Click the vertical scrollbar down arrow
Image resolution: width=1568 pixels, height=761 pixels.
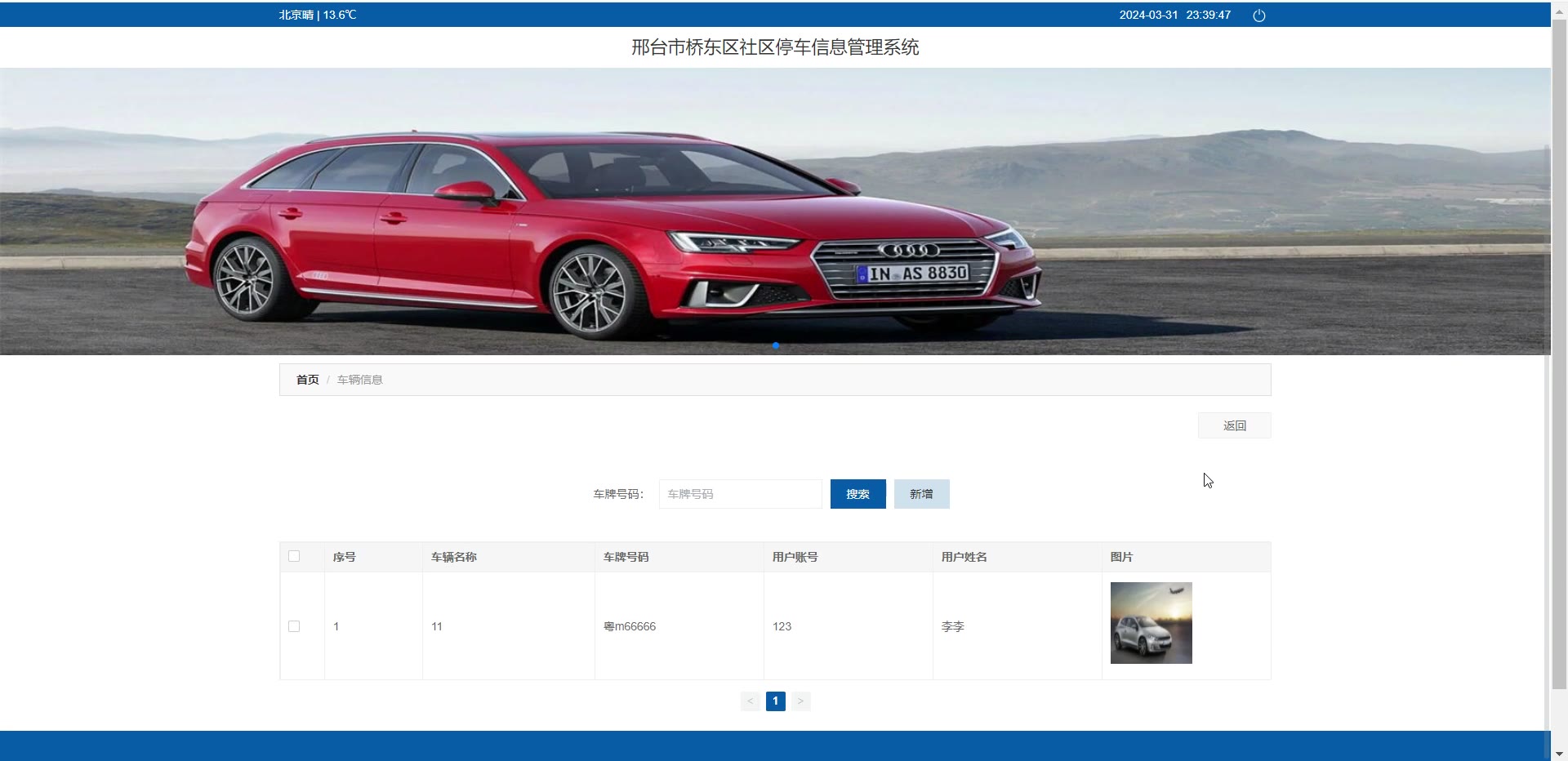point(1559,754)
